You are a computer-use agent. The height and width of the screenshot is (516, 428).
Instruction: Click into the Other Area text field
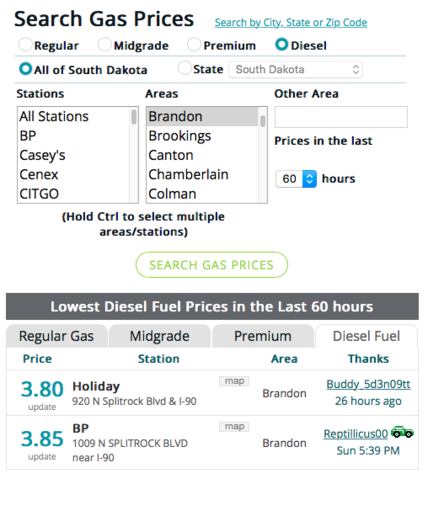[341, 117]
